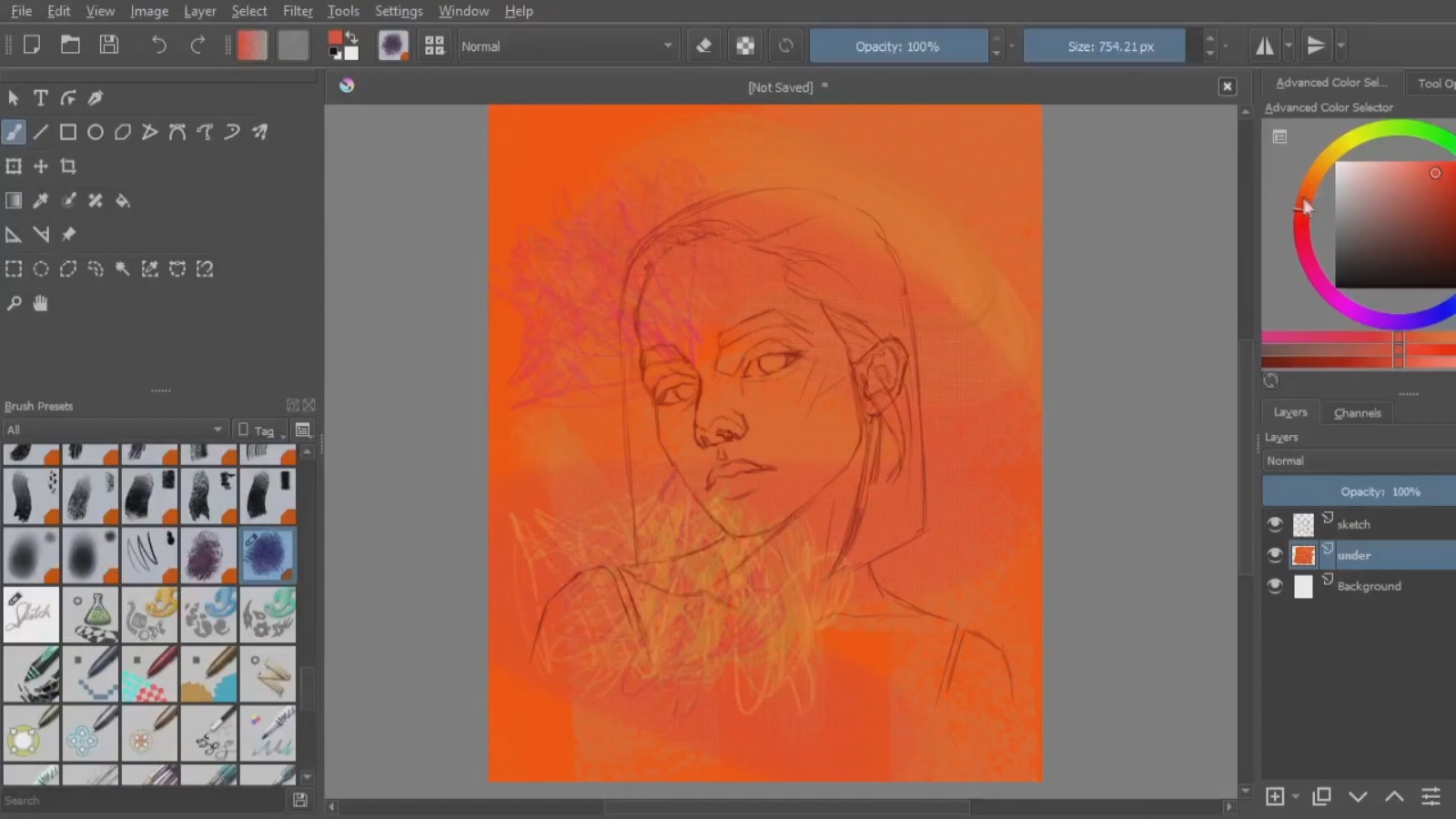The width and height of the screenshot is (1456, 819).
Task: Move the layer up
Action: (1394, 797)
